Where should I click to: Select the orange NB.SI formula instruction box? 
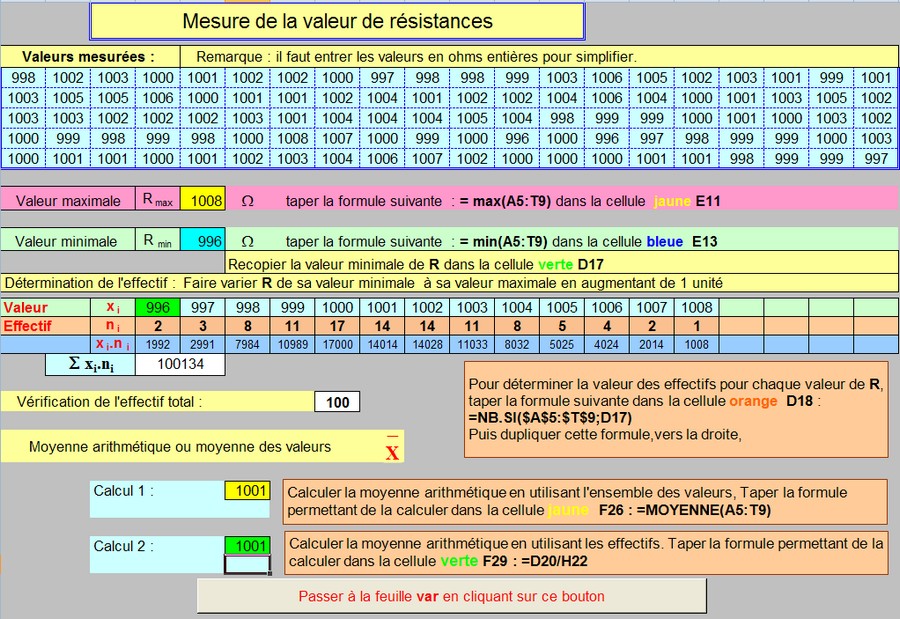coord(676,409)
